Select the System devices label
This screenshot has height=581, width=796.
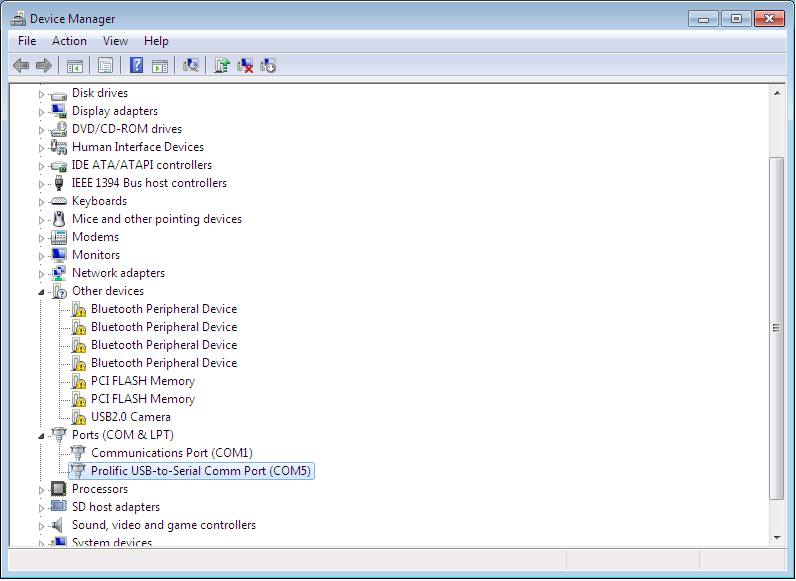(112, 542)
